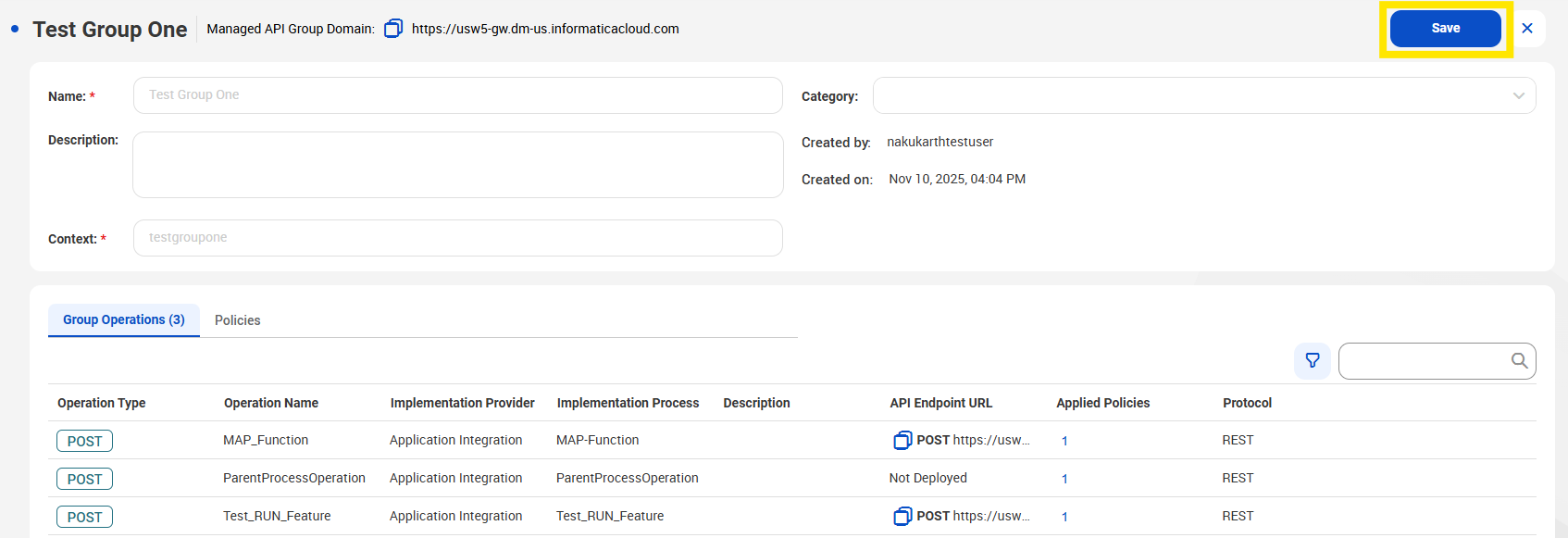
Task: Click the domain URL text informaticacloud.com
Action: (x=545, y=29)
